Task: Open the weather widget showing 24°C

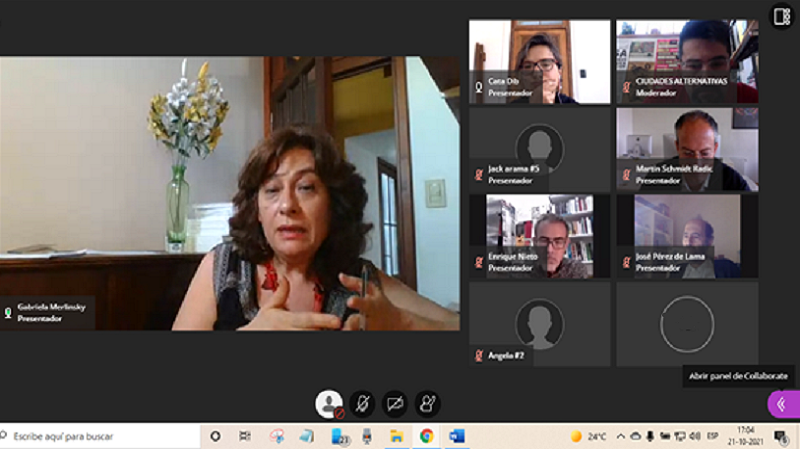Action: pyautogui.click(x=588, y=437)
